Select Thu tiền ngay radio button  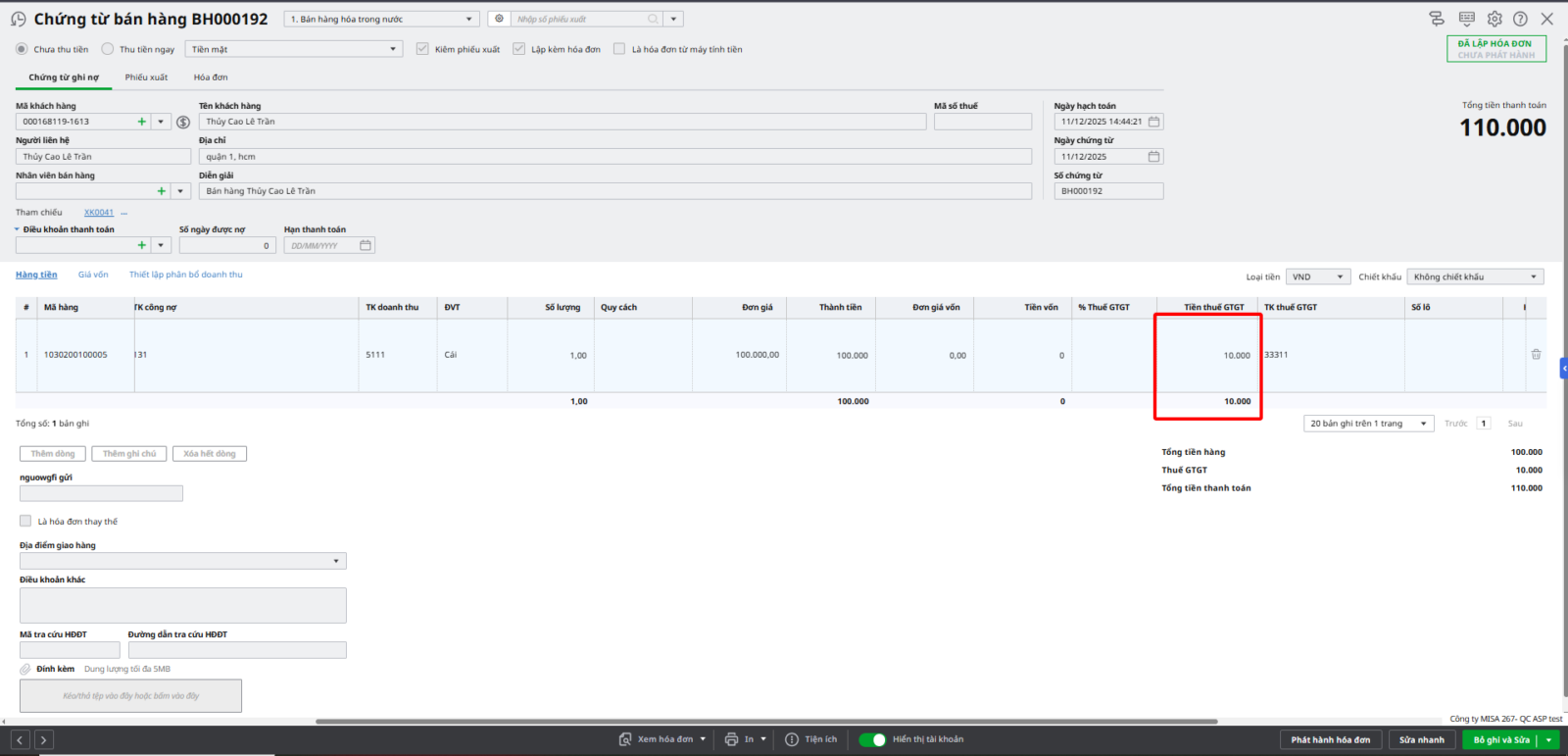pos(108,49)
